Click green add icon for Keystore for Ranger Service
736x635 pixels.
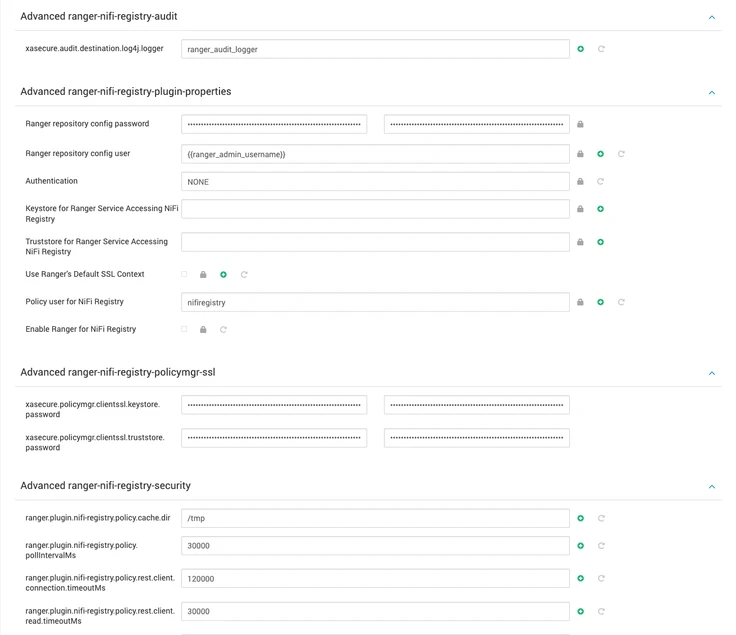pos(601,209)
